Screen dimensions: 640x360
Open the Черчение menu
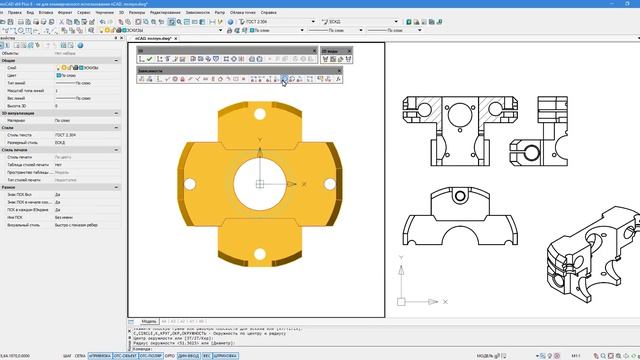pyautogui.click(x=104, y=13)
